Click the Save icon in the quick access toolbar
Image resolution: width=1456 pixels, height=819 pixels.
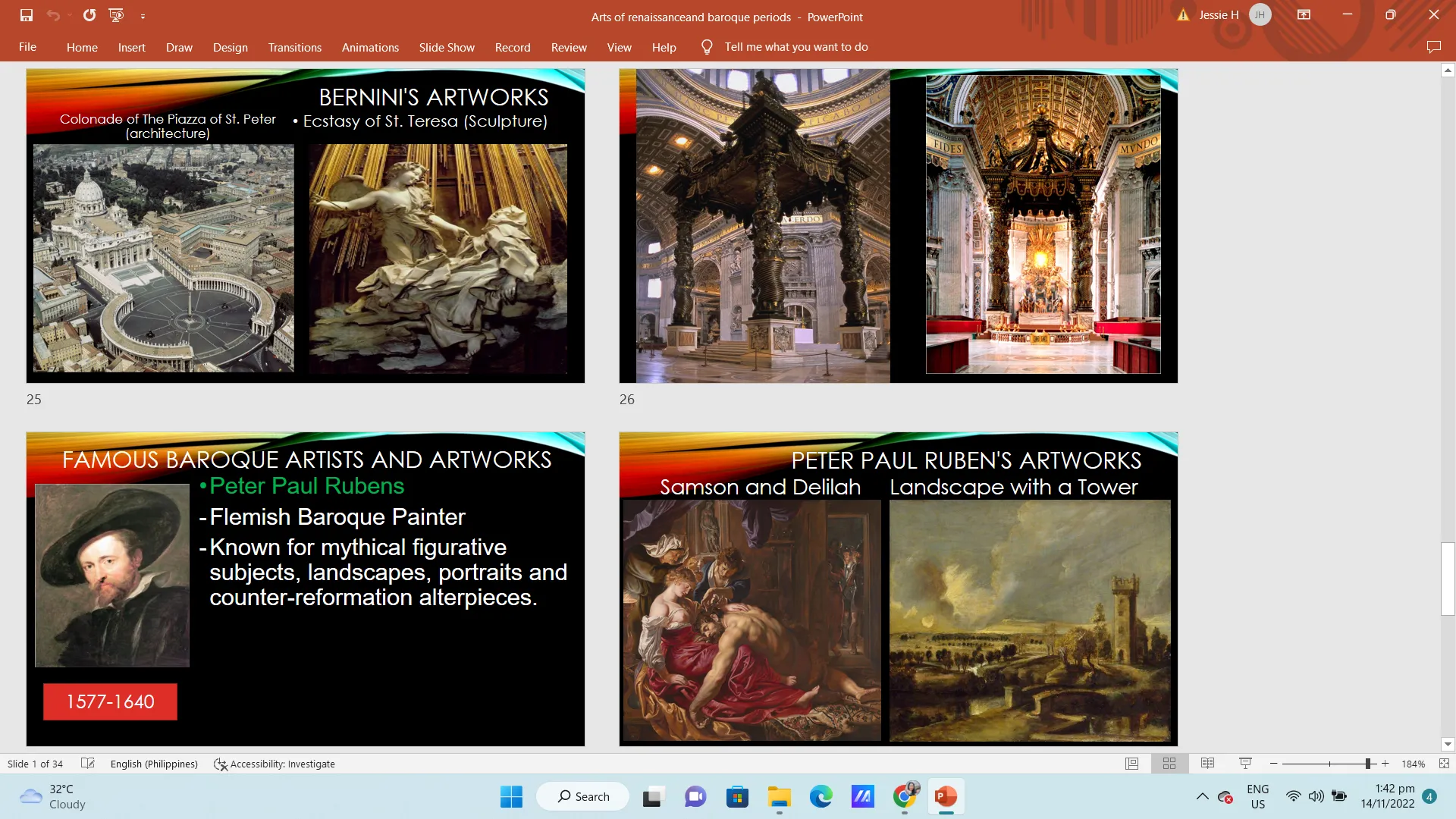pos(27,15)
